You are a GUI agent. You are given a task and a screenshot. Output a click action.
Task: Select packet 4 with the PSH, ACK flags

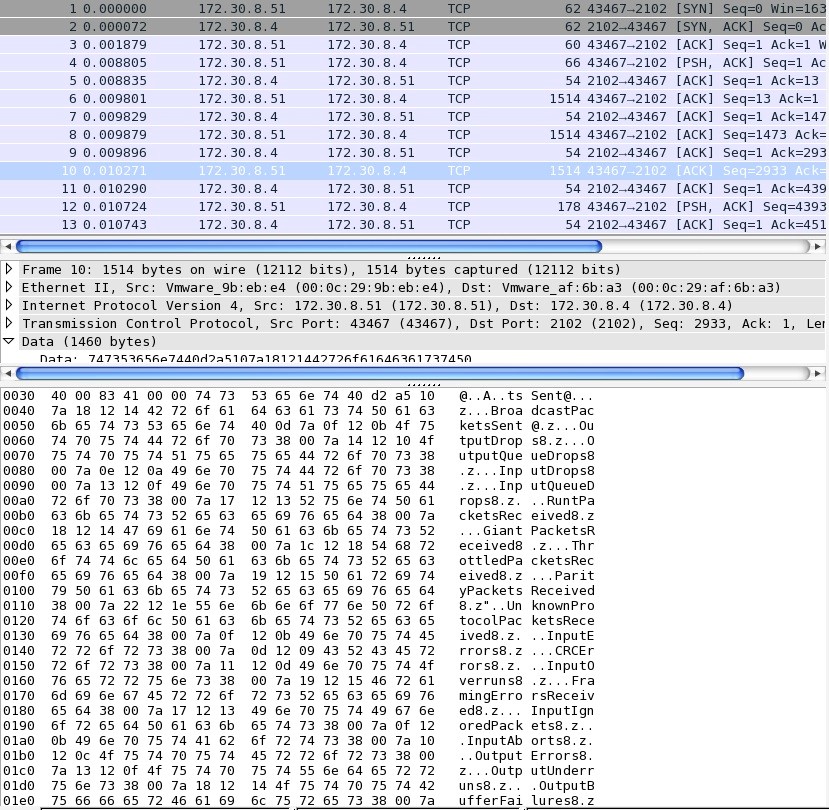click(x=300, y=62)
